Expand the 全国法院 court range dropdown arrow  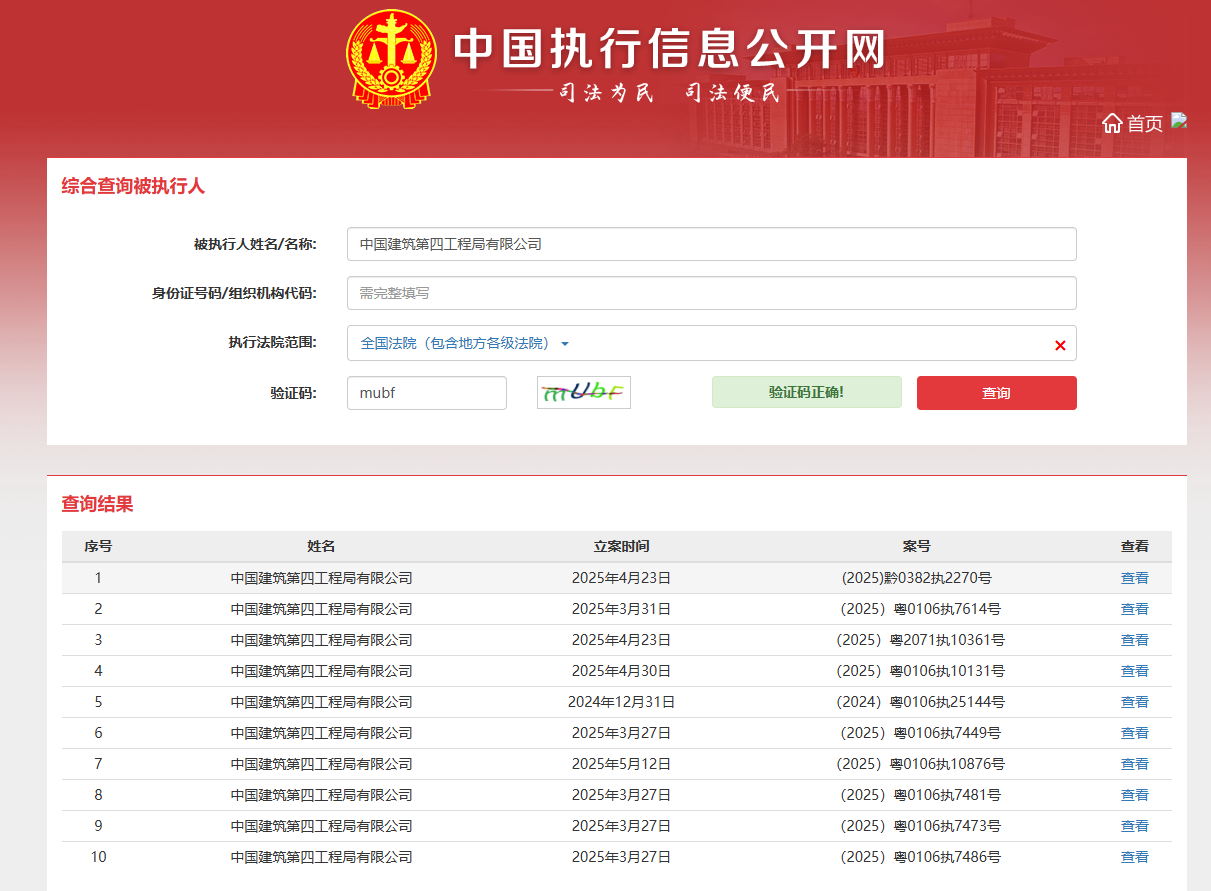(x=565, y=344)
